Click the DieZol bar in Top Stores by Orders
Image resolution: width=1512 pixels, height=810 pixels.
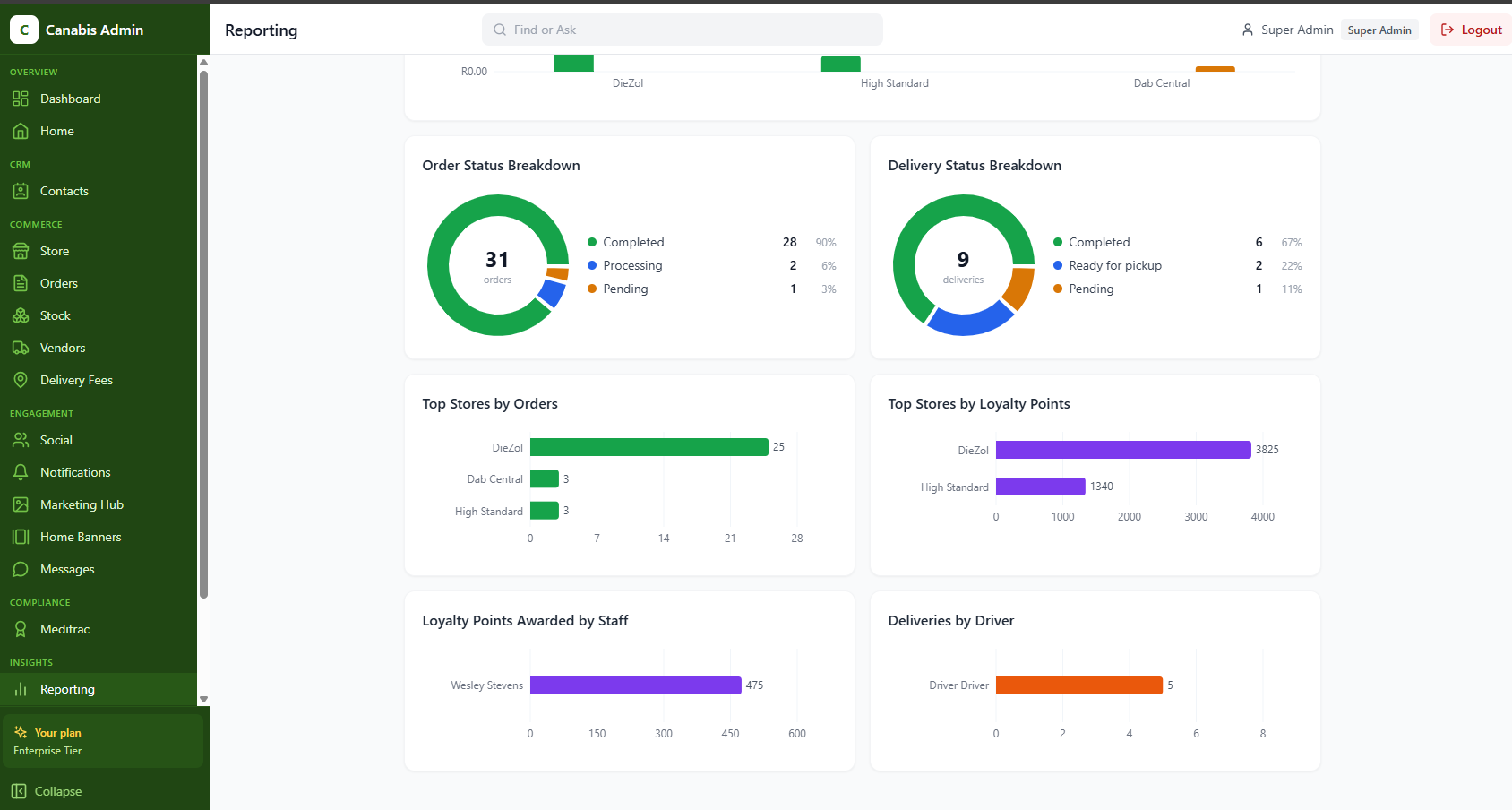tap(649, 447)
